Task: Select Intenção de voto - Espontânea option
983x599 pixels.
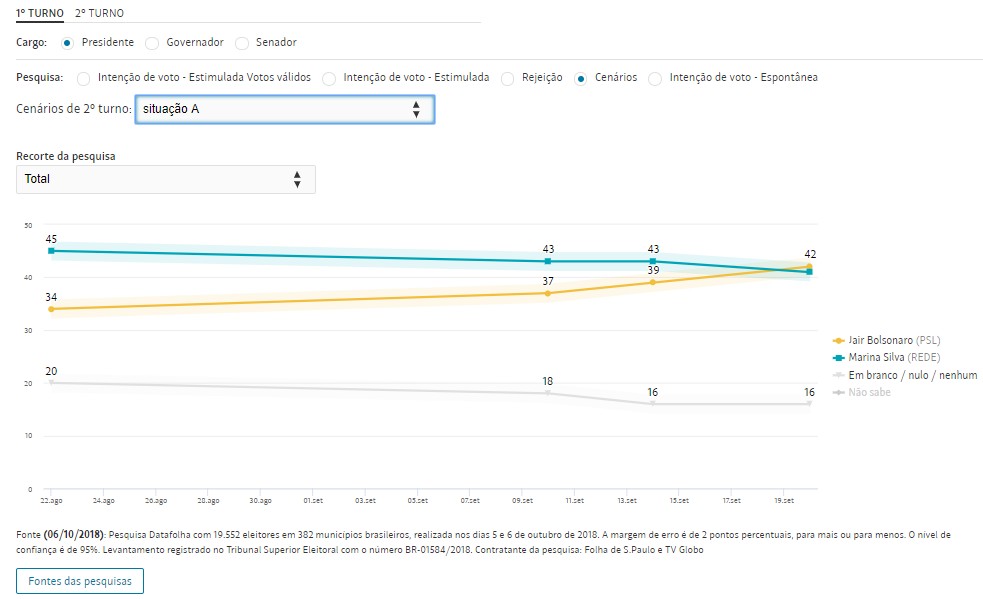Action: 655,78
